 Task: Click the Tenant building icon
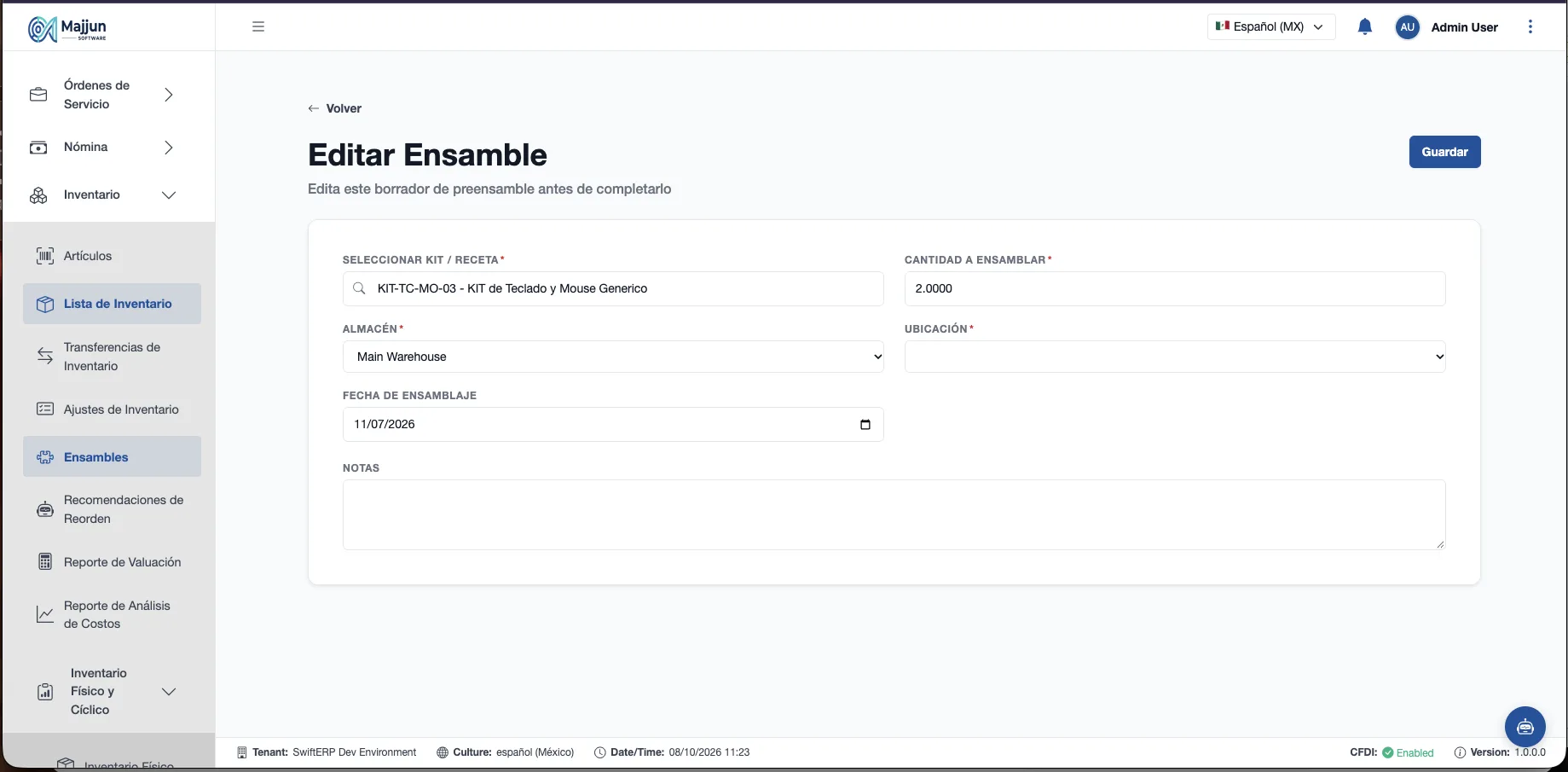click(x=242, y=752)
